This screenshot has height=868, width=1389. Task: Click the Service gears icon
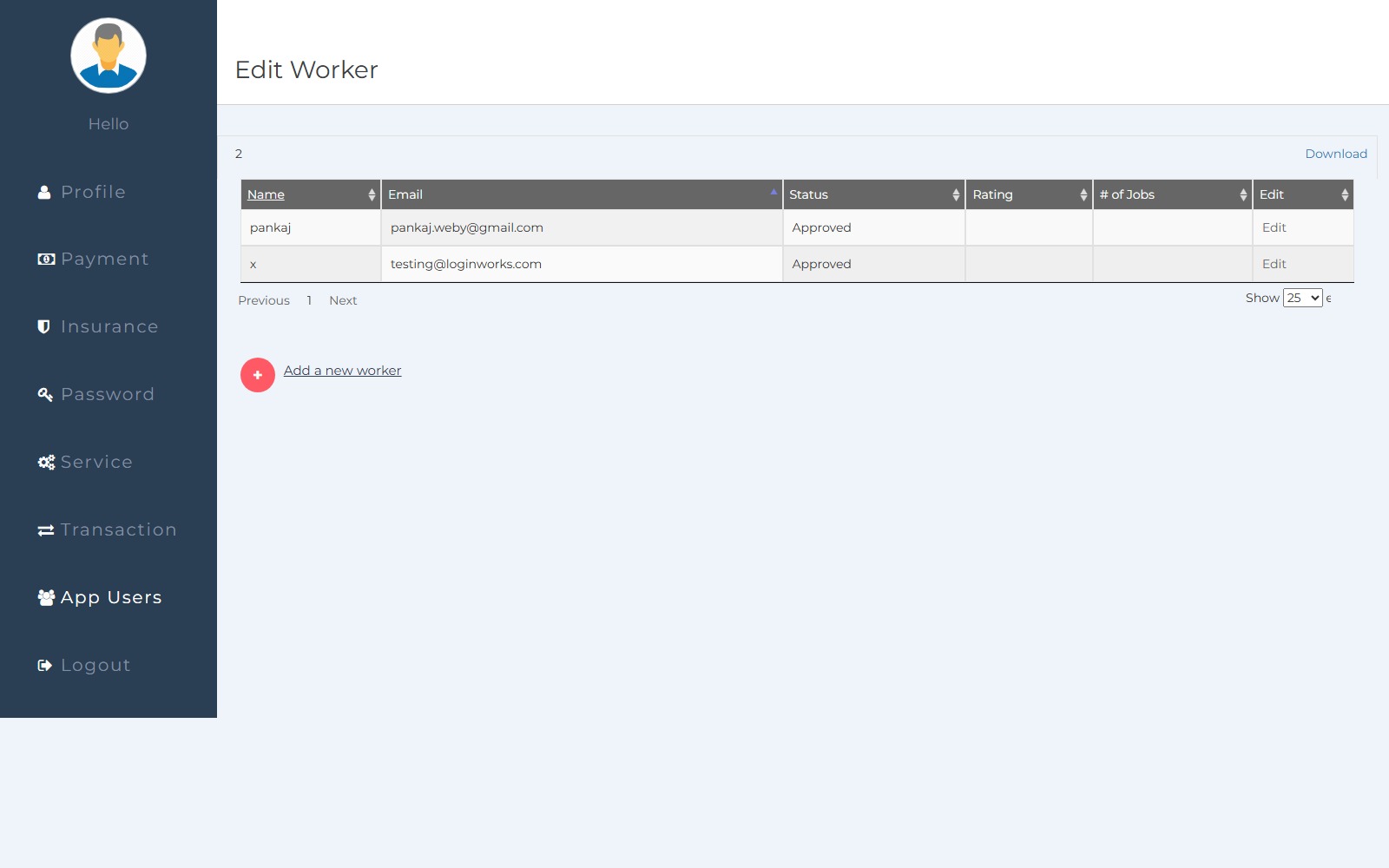click(x=46, y=462)
